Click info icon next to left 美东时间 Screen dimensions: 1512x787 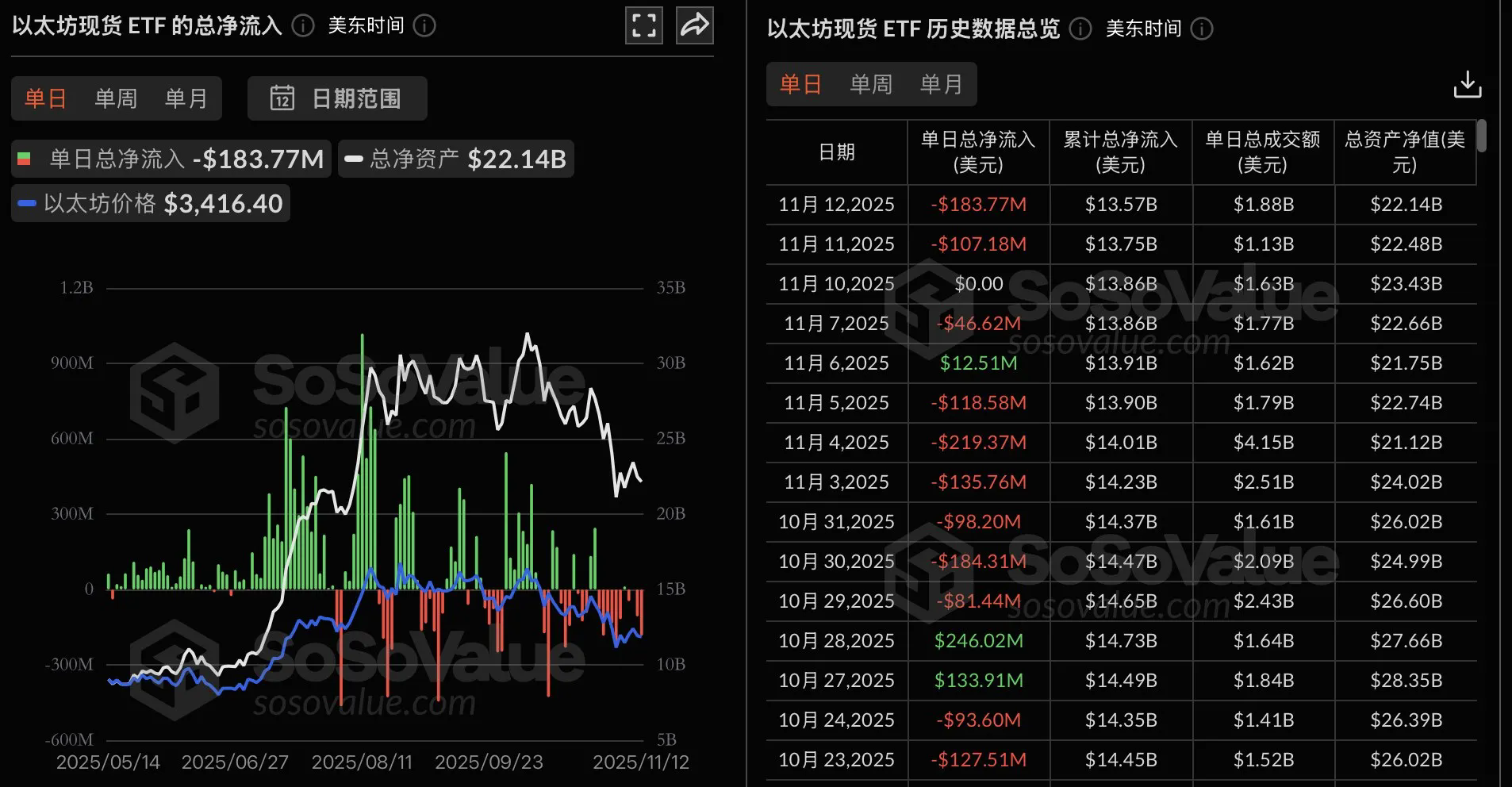coord(424,26)
